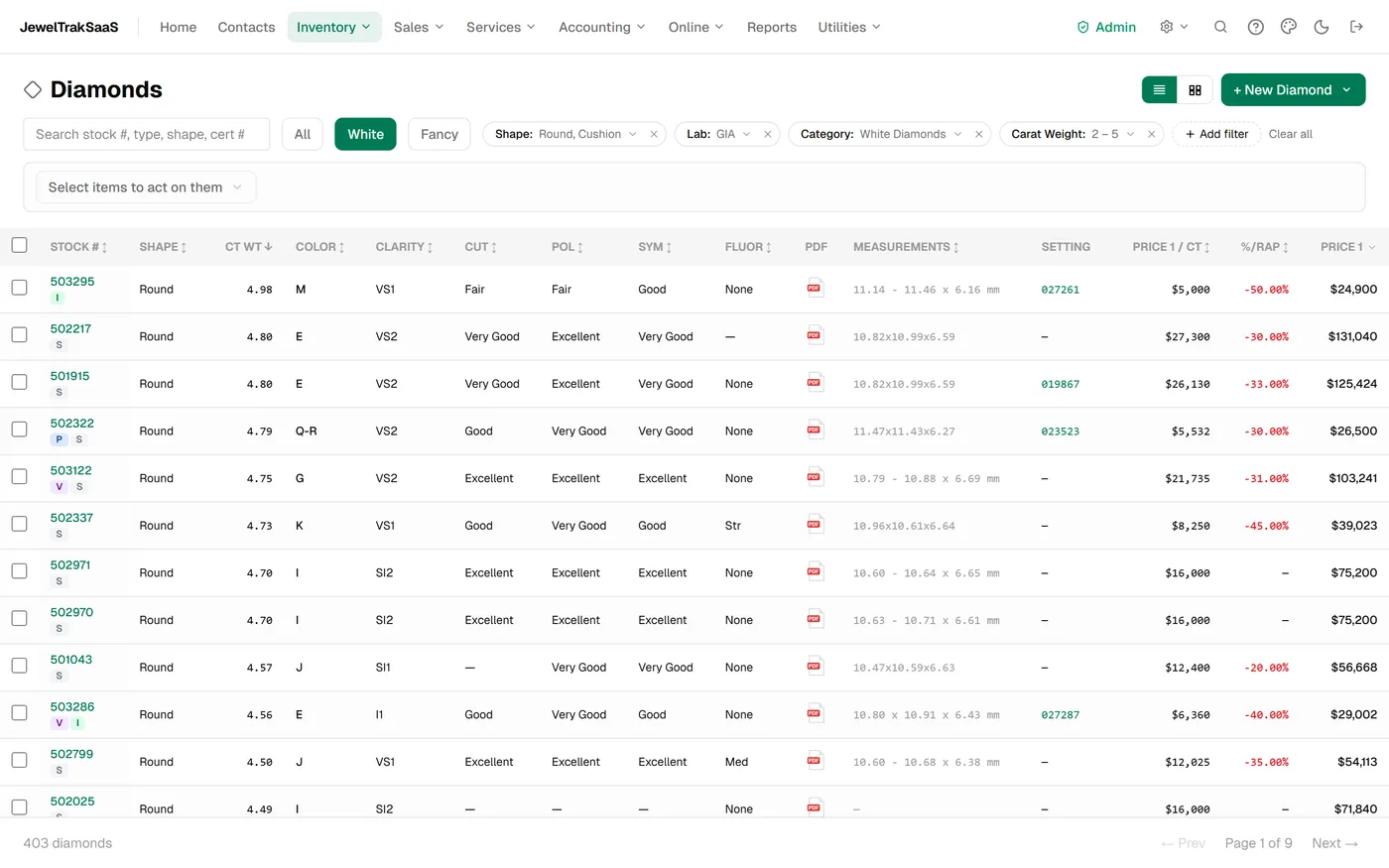Open PDF for stock 502217
The image size is (1389, 868).
tap(815, 335)
